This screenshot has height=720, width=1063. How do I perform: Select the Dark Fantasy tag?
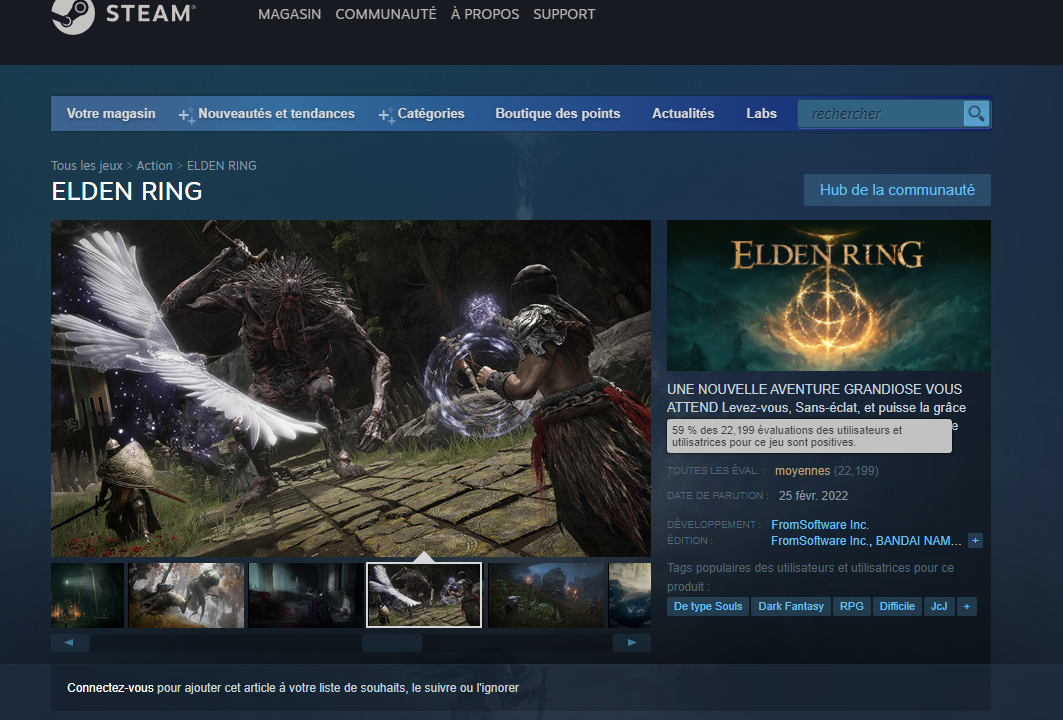(x=790, y=606)
